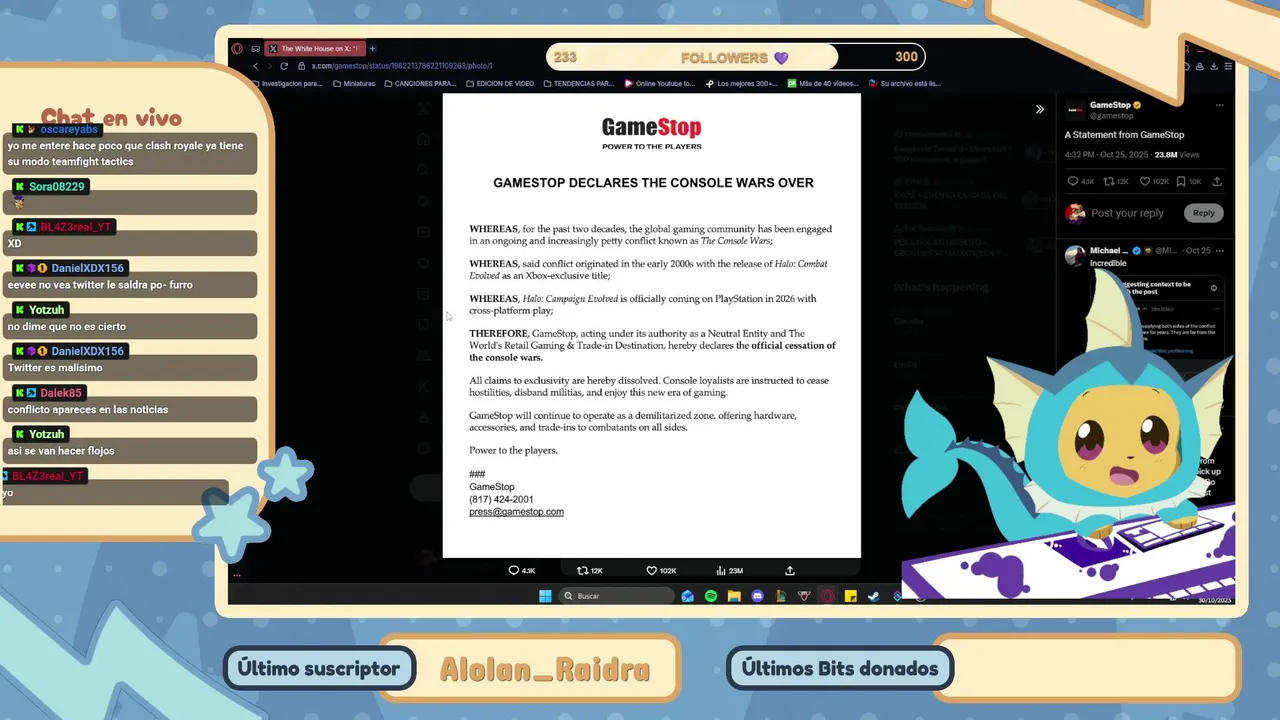Open Steam from the taskbar
The image size is (1280, 720).
coord(873,596)
